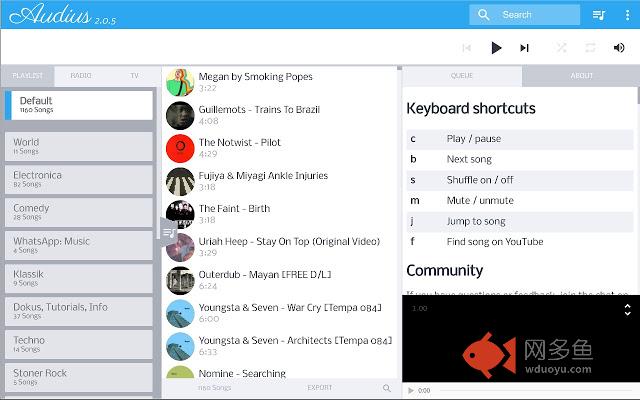
Task: Click the about panel vertical scrollbar
Action: click(x=638, y=96)
